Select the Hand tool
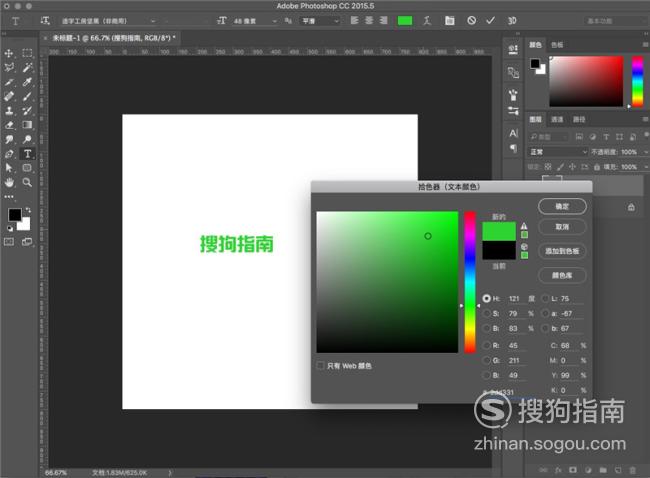This screenshot has width=650, height=478. [9, 182]
